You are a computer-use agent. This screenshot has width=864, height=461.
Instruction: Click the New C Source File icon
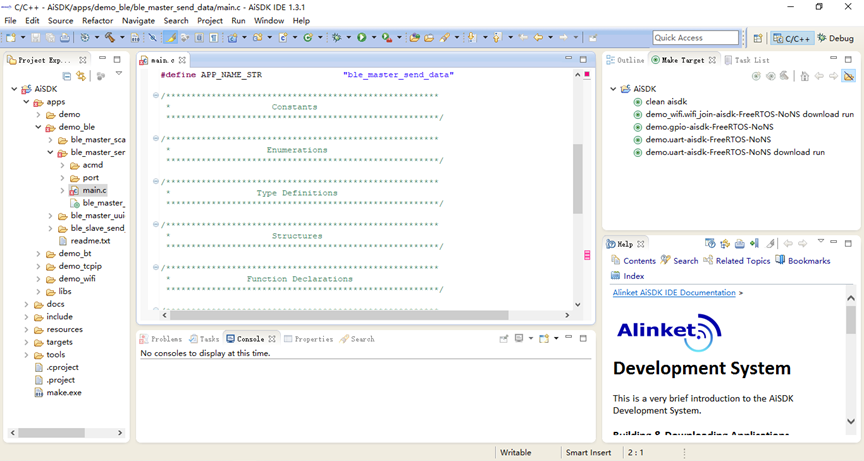click(283, 37)
